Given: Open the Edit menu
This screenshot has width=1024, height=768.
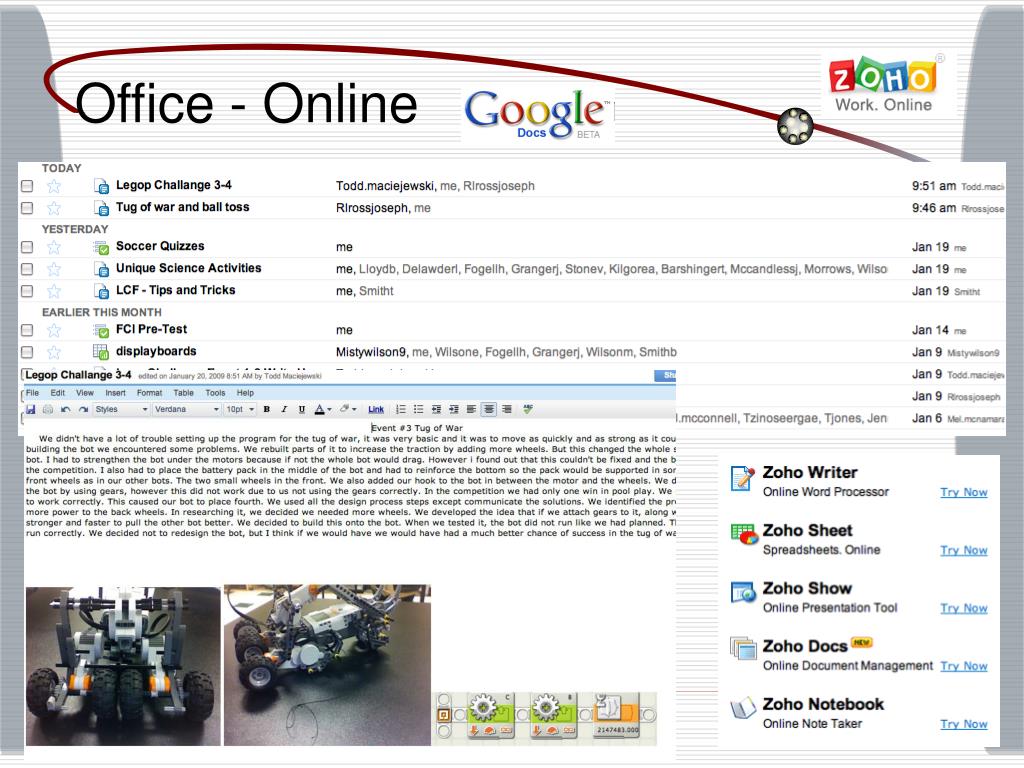Looking at the screenshot, I should pos(57,393).
